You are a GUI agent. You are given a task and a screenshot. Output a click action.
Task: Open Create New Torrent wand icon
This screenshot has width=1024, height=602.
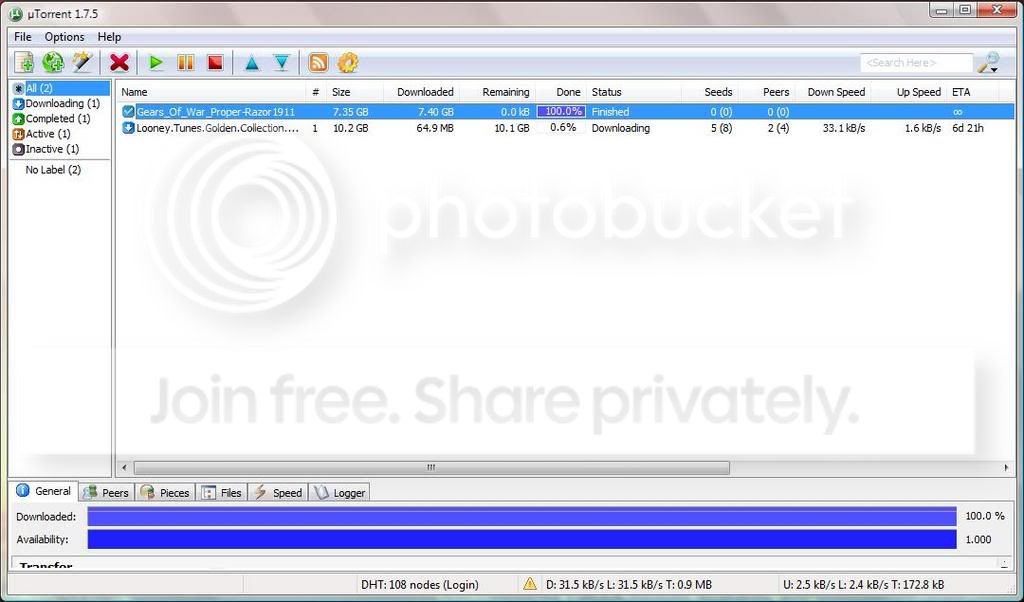tap(82, 63)
